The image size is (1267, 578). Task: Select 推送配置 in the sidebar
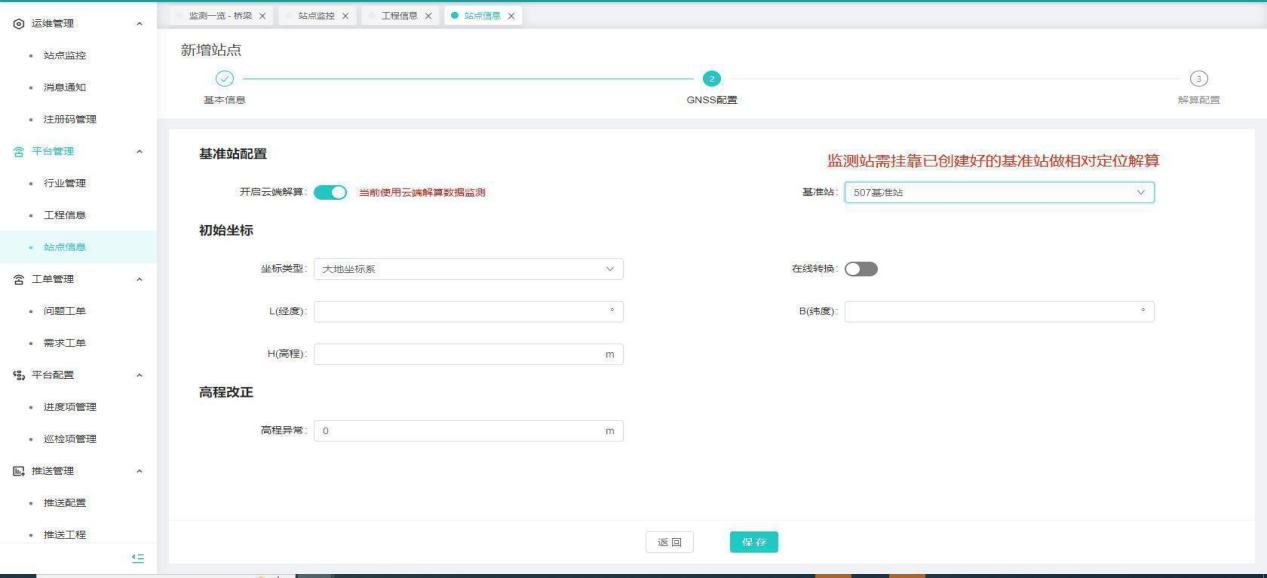(69, 503)
